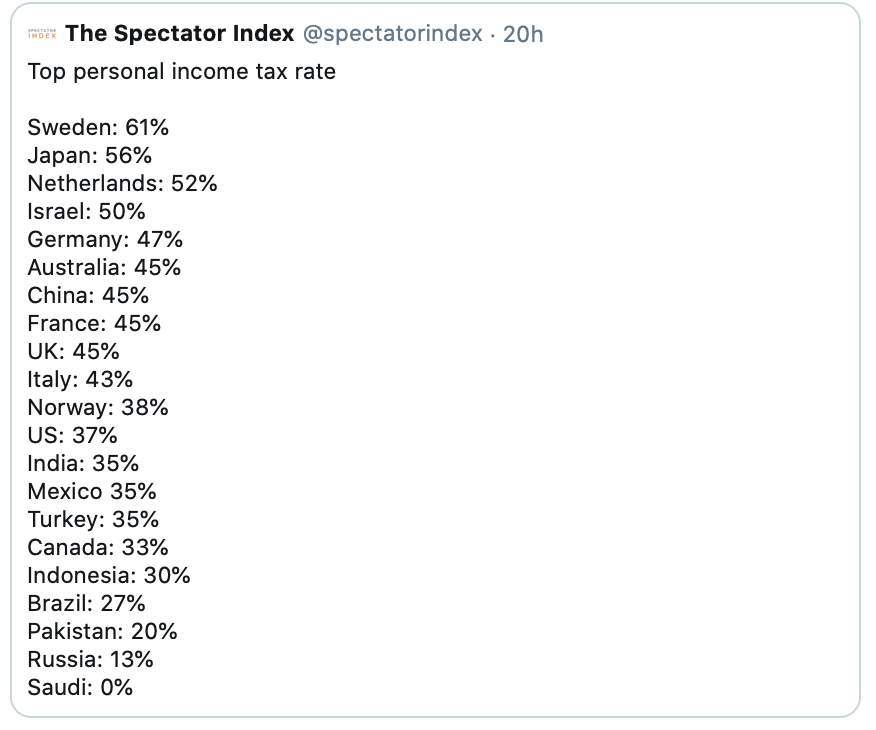The width and height of the screenshot is (876, 730).
Task: Open The Spectator Index profile name
Action: [x=179, y=34]
